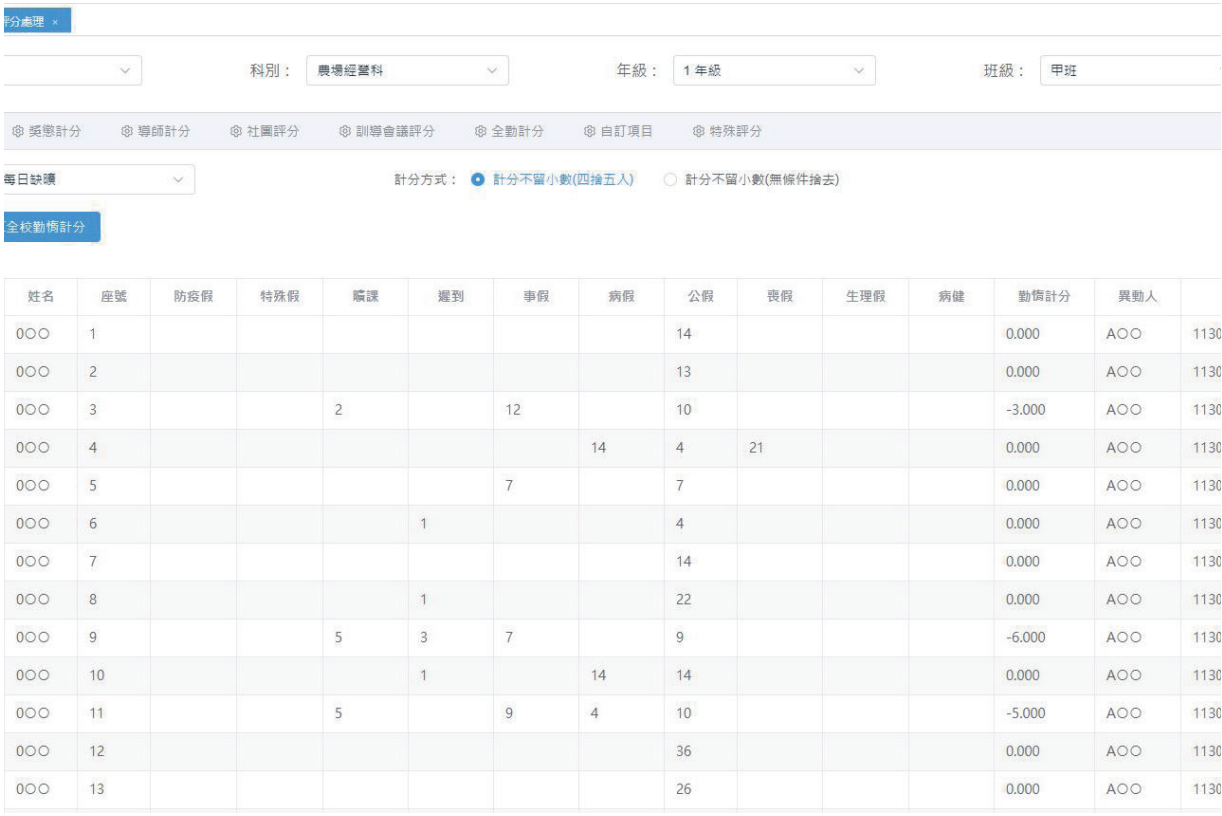Select the -5.000 score for seat 11

(1027, 713)
